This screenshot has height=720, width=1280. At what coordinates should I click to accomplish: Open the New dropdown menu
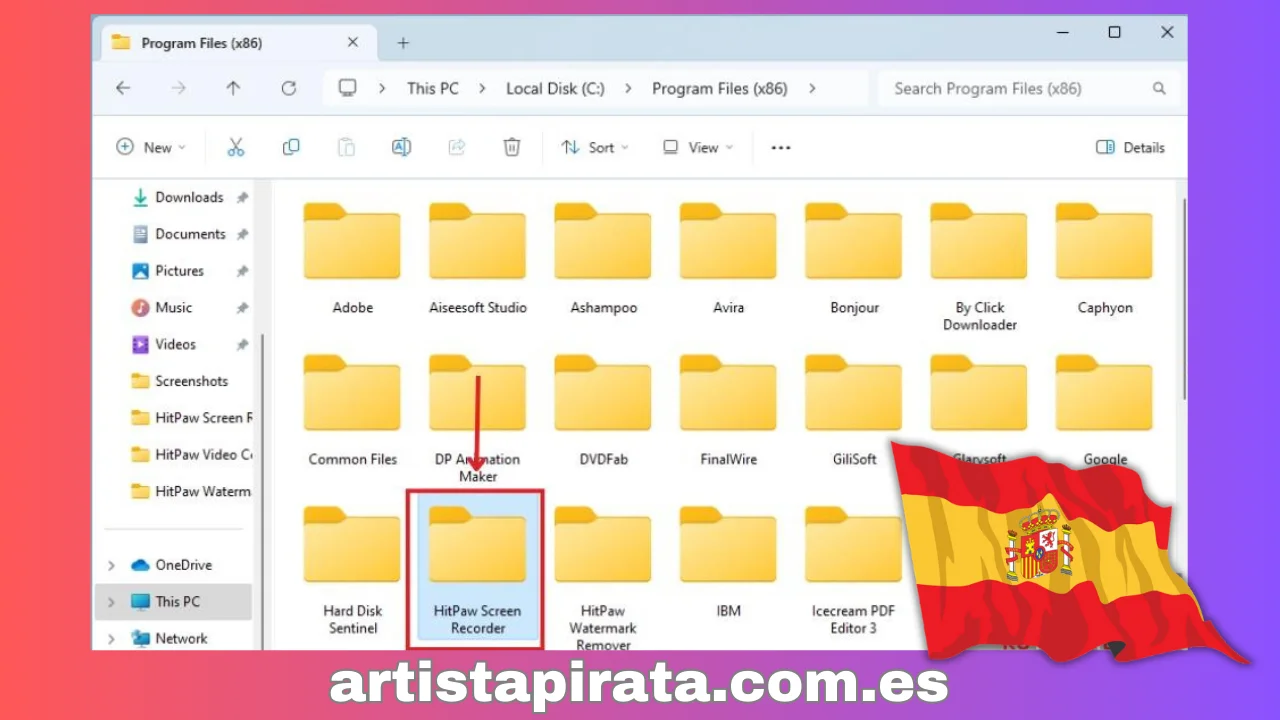pos(151,147)
